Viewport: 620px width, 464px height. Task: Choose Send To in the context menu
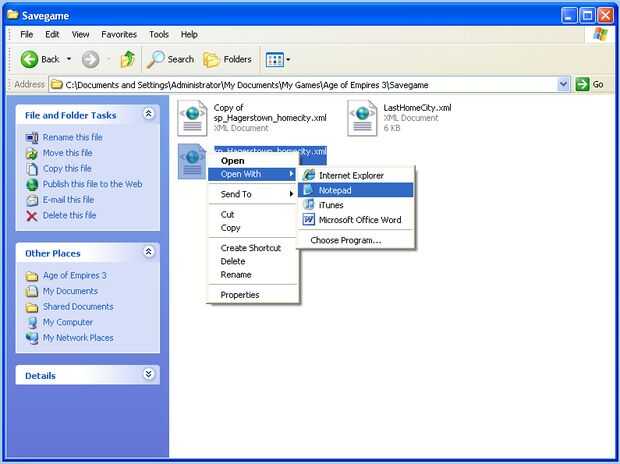point(252,194)
